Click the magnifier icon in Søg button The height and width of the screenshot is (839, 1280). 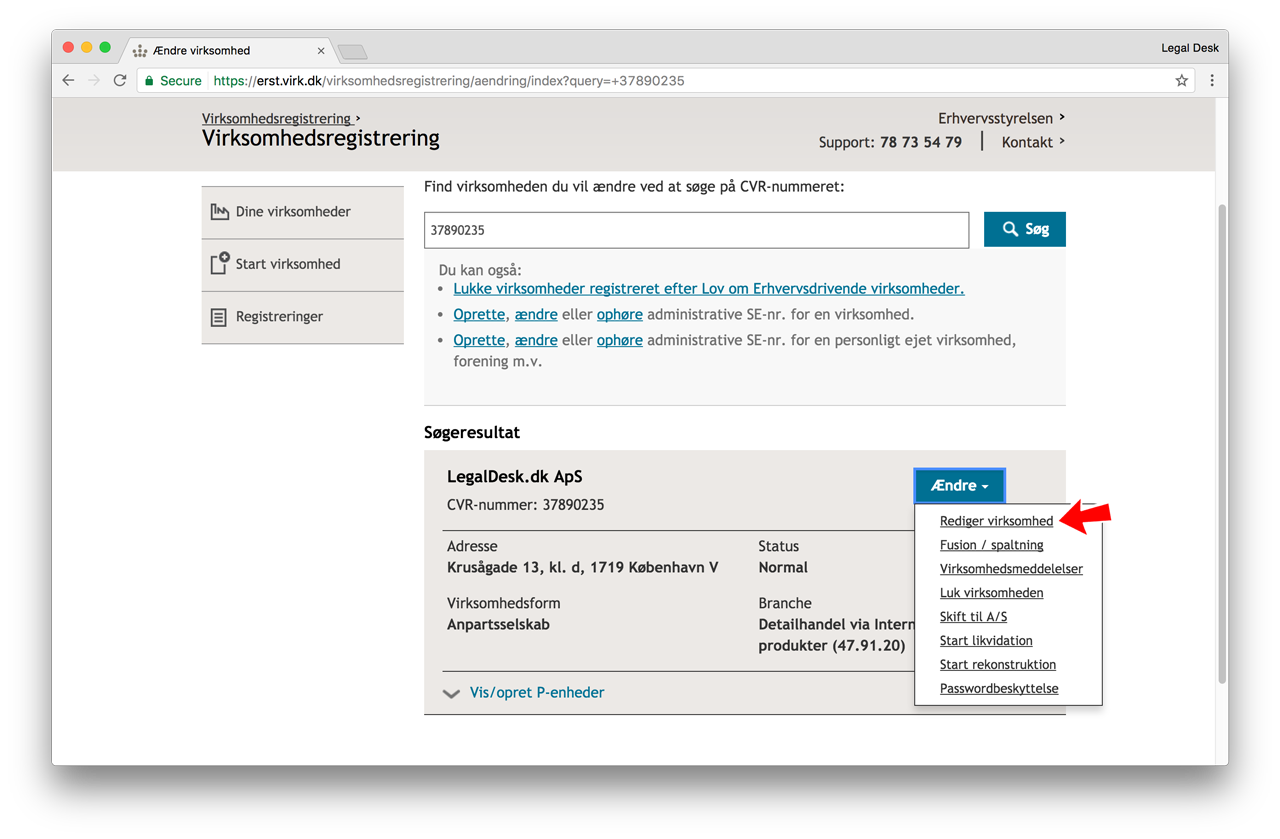coord(1011,229)
